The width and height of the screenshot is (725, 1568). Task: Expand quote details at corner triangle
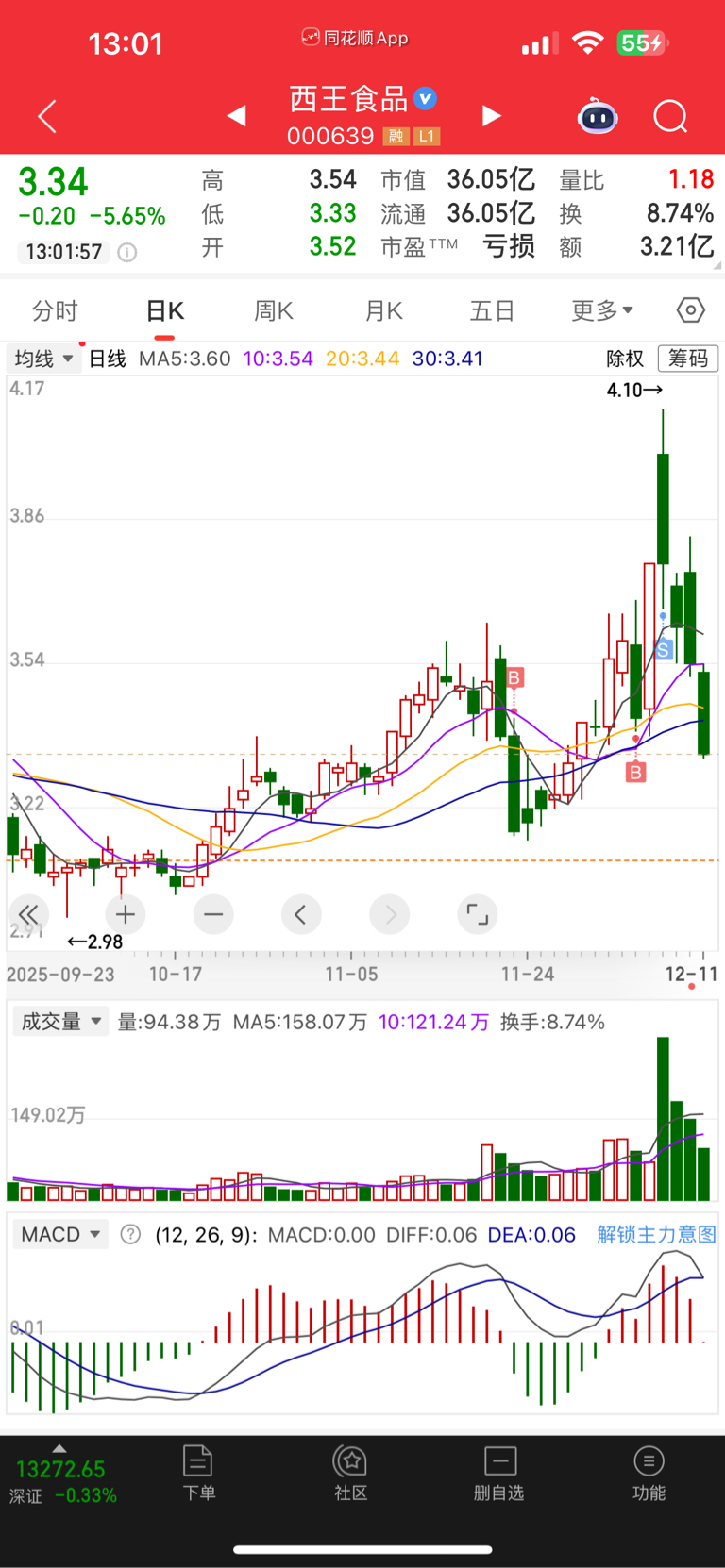718,266
